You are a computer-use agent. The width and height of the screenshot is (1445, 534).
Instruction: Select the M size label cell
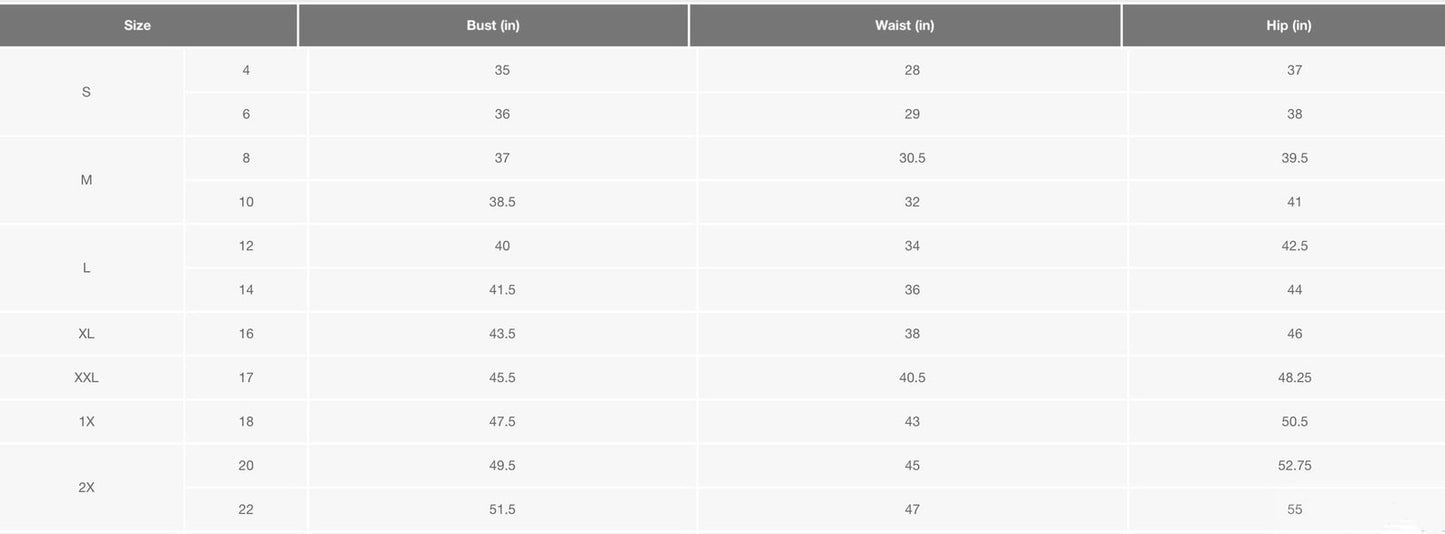tap(86, 180)
